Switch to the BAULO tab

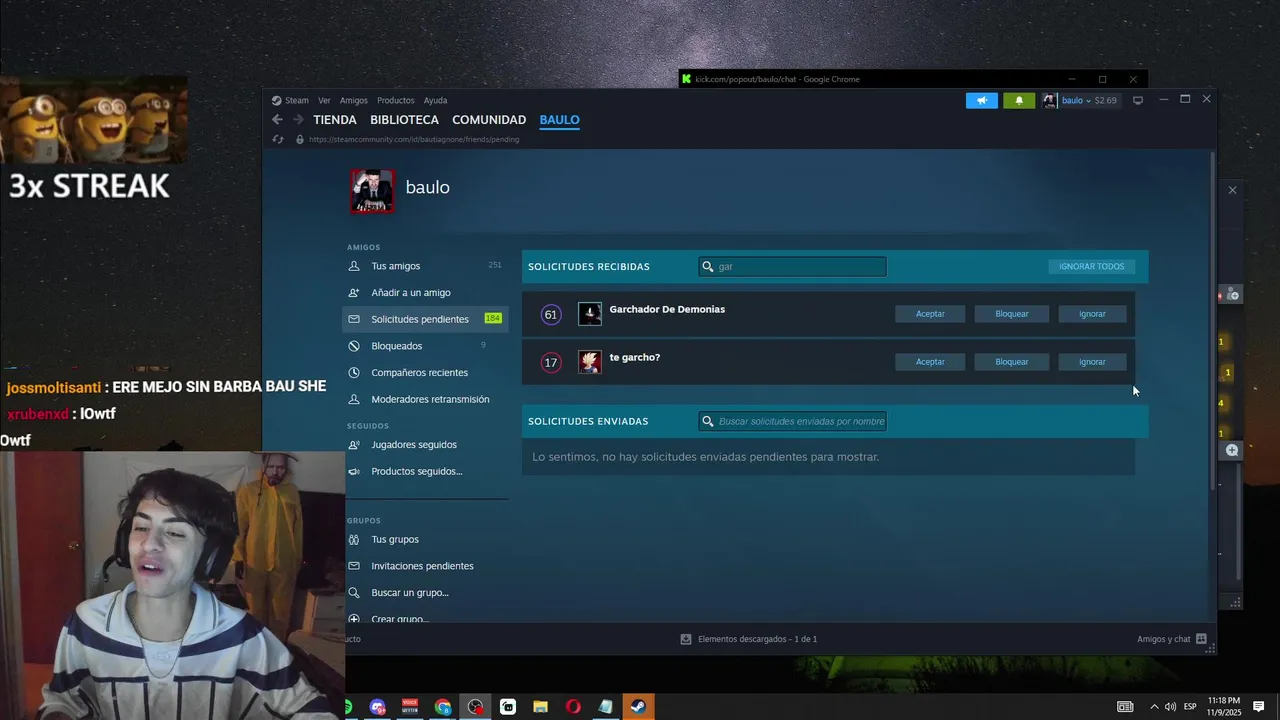(x=559, y=120)
